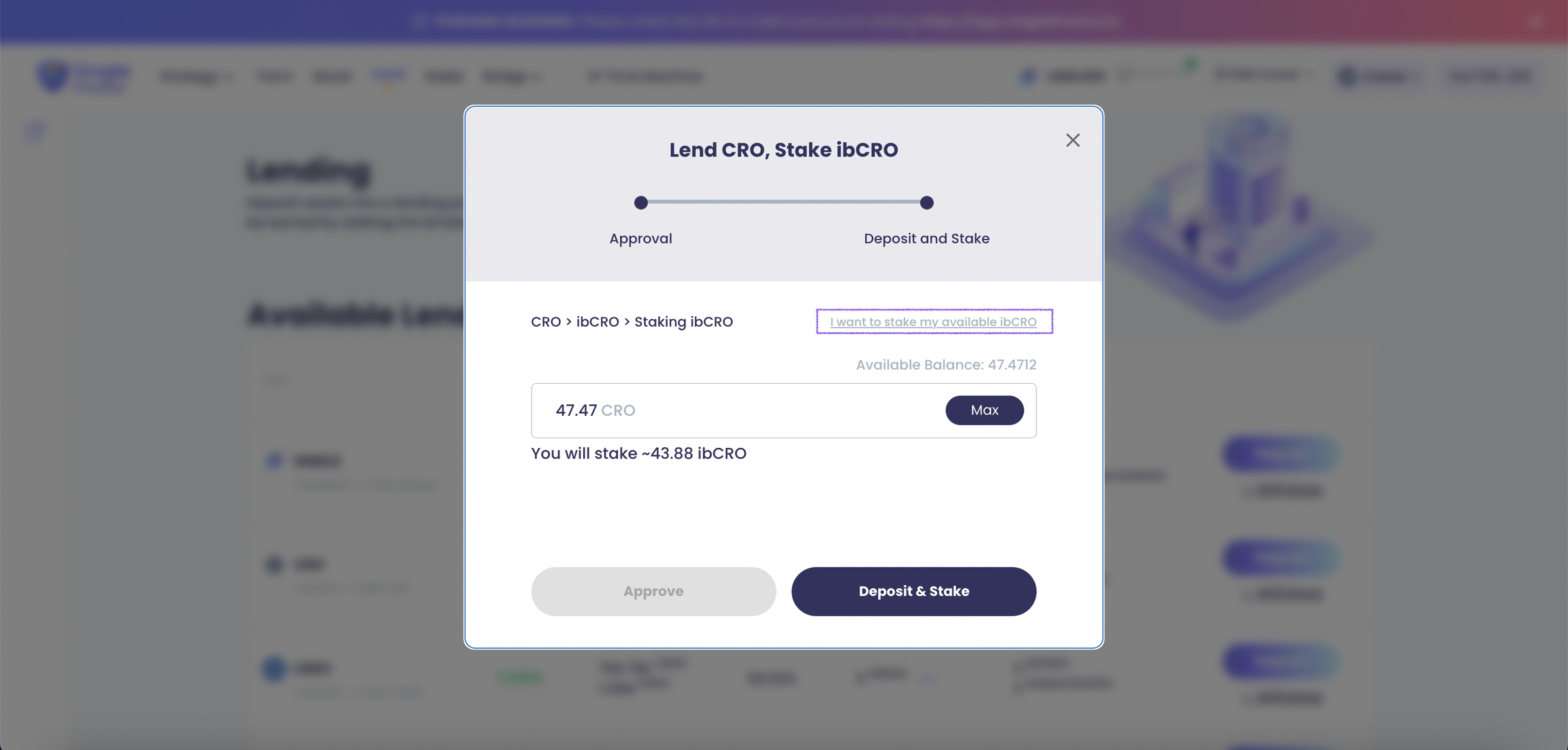
Task: Click the Approval step dot
Action: (x=640, y=203)
